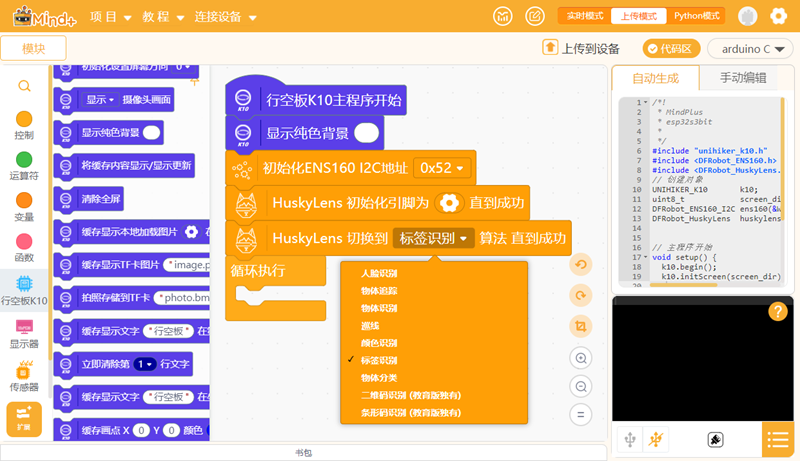800x461 pixels.
Task: Select the 传感器 category
Action: tap(24, 376)
